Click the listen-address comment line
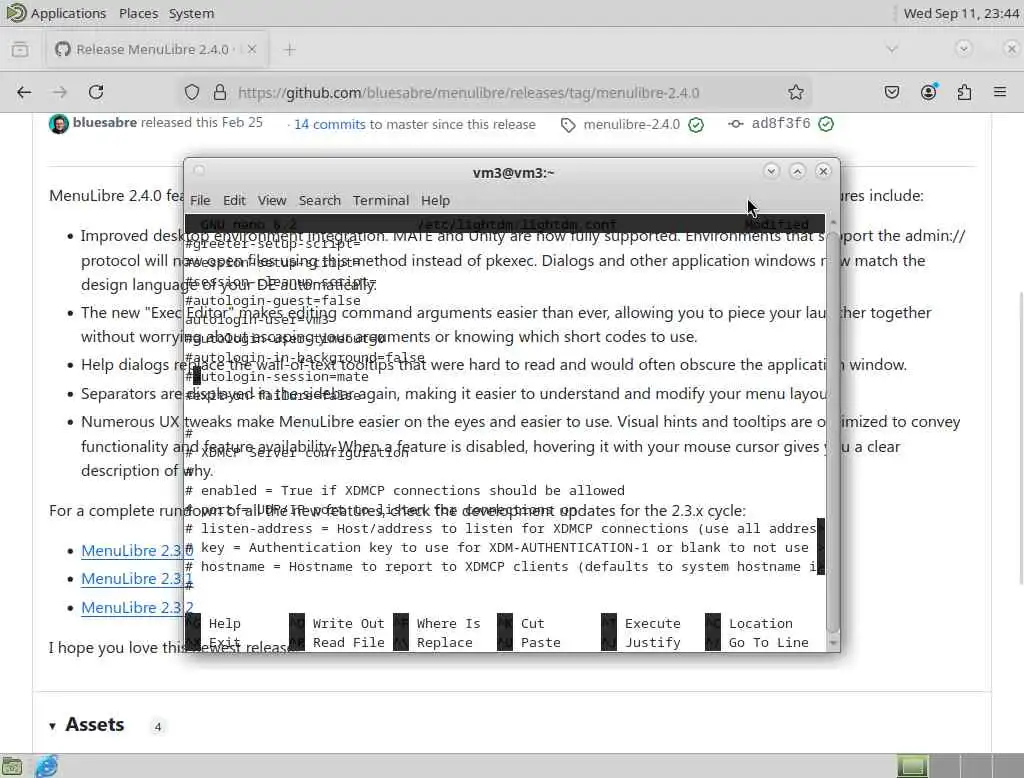Screen dimensions: 1024x778 [x=500, y=528]
